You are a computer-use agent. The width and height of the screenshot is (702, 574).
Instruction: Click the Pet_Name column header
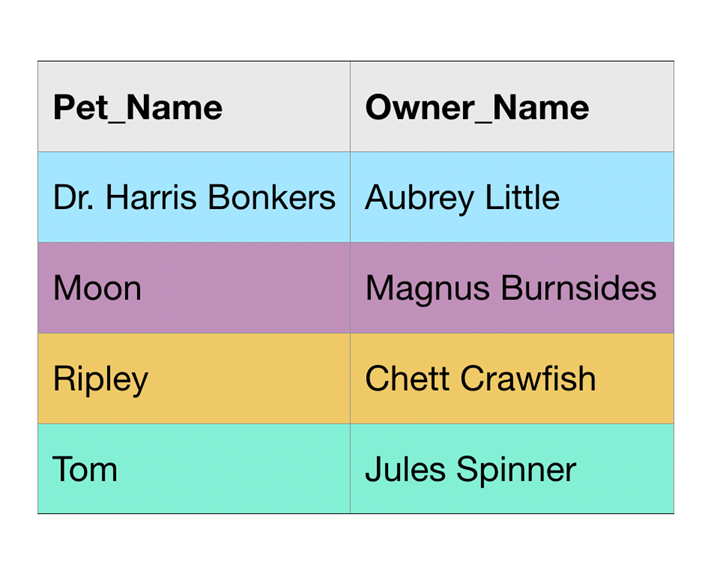(x=138, y=107)
